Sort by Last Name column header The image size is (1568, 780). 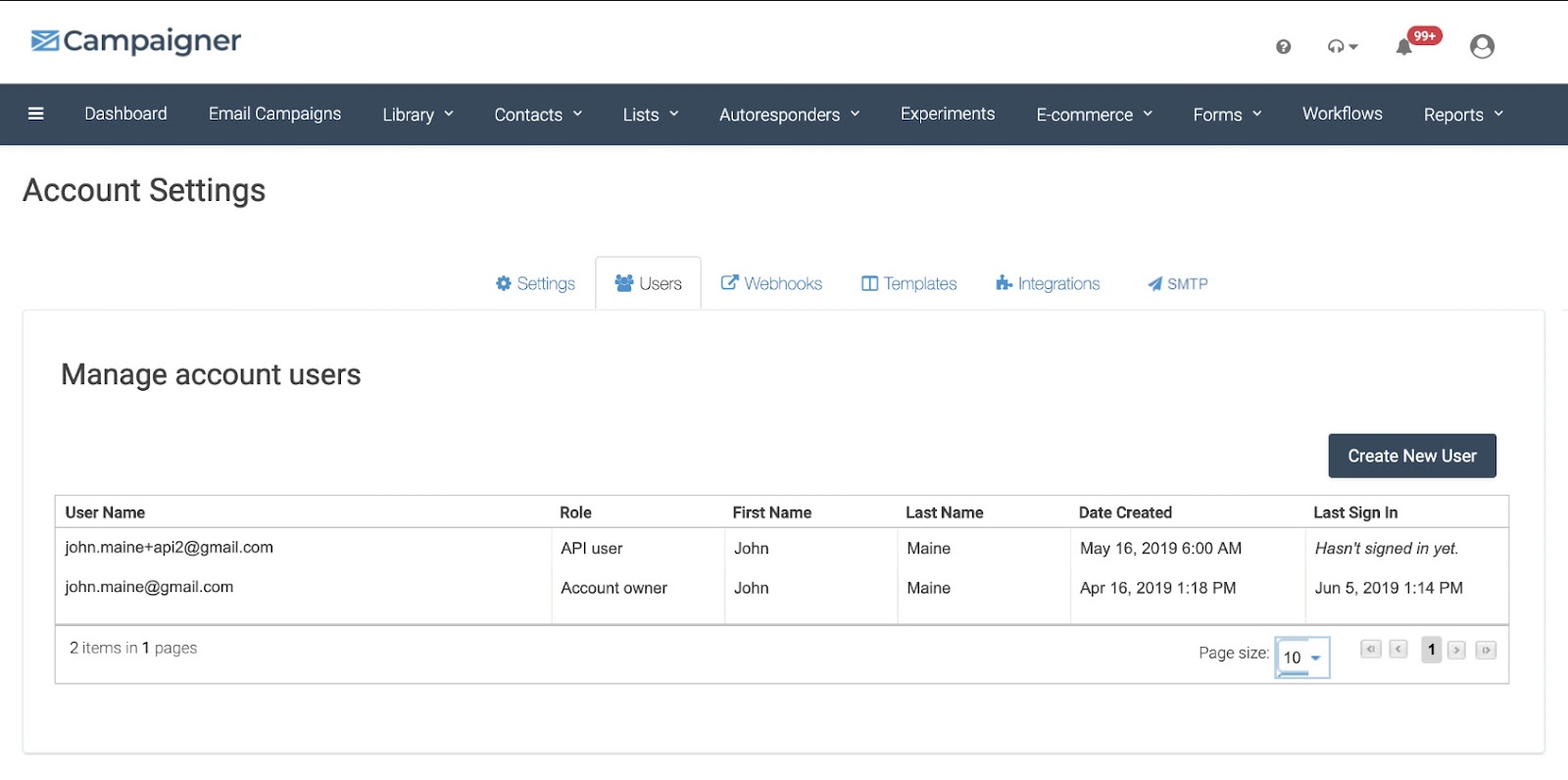point(944,512)
